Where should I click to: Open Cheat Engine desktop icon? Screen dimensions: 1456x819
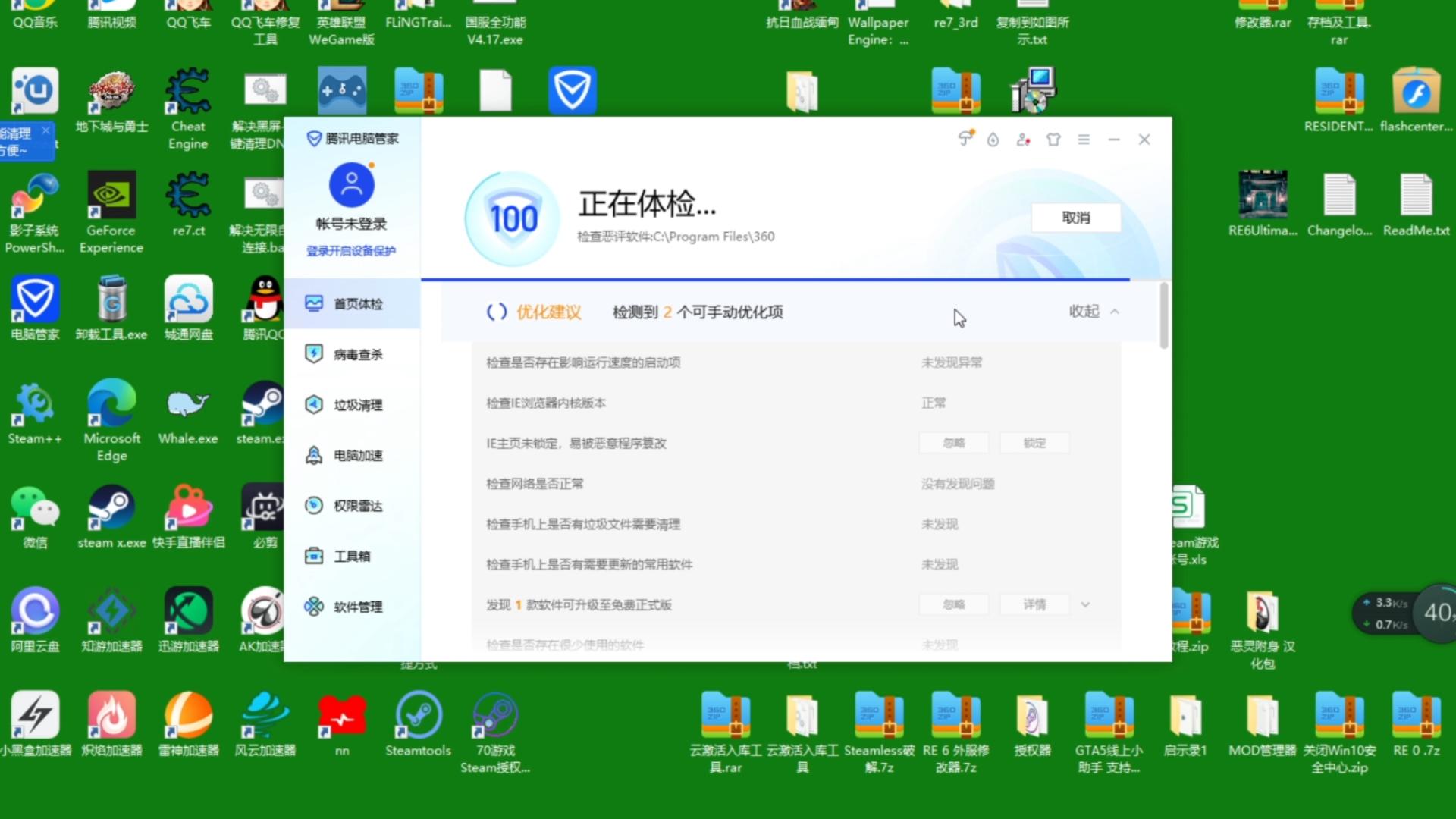coord(188,109)
